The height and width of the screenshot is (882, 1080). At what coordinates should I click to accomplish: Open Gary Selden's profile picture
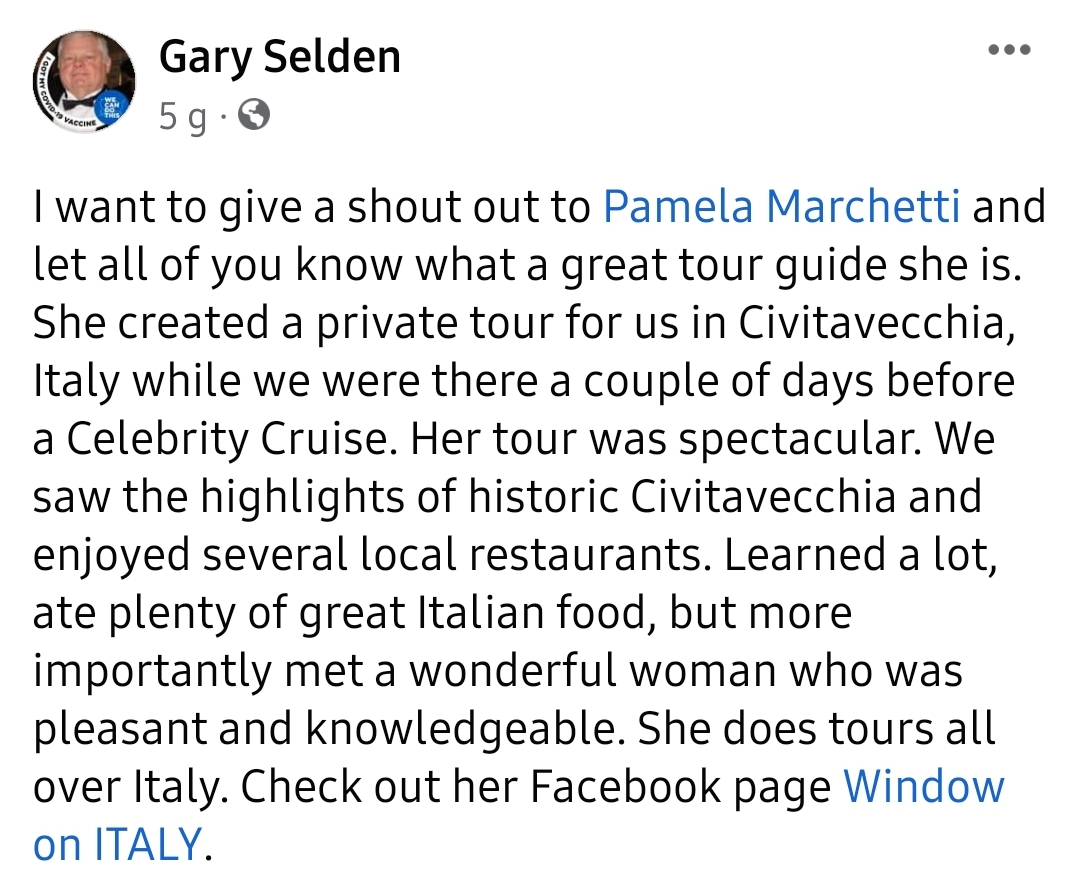pos(83,81)
